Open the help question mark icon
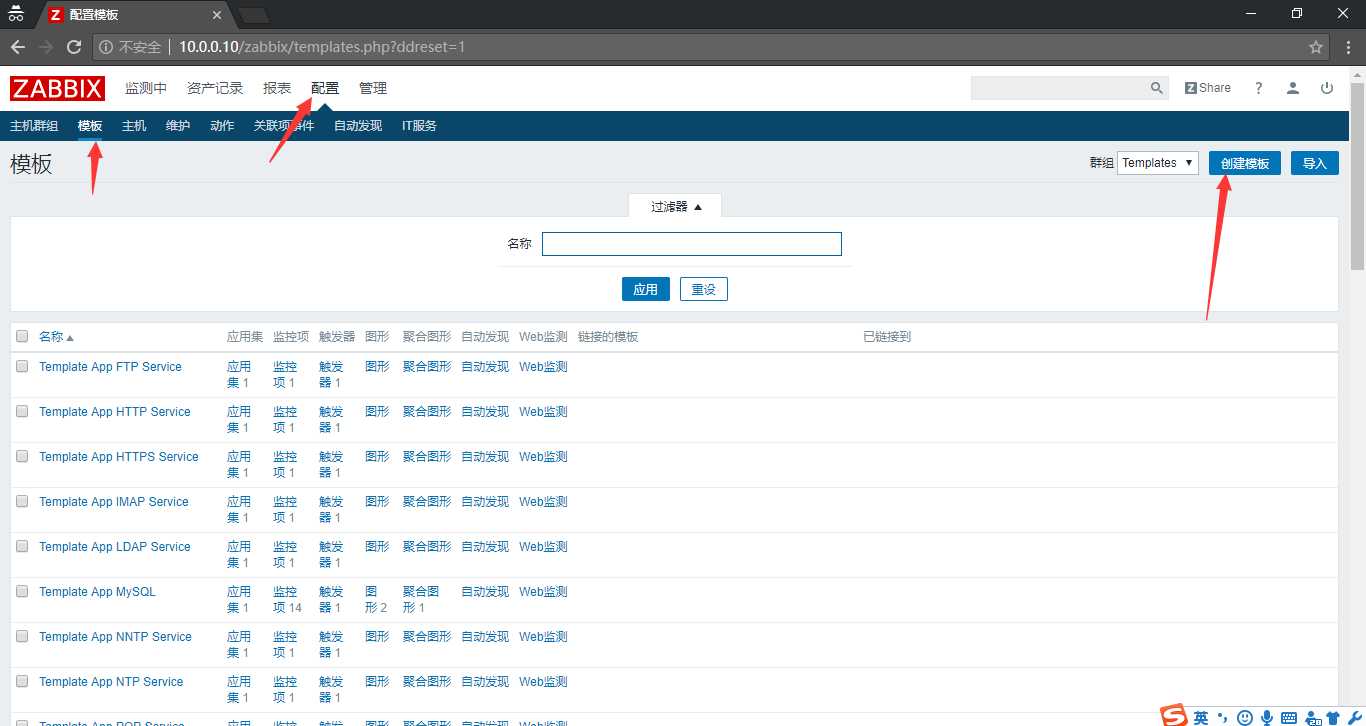 coord(1259,88)
